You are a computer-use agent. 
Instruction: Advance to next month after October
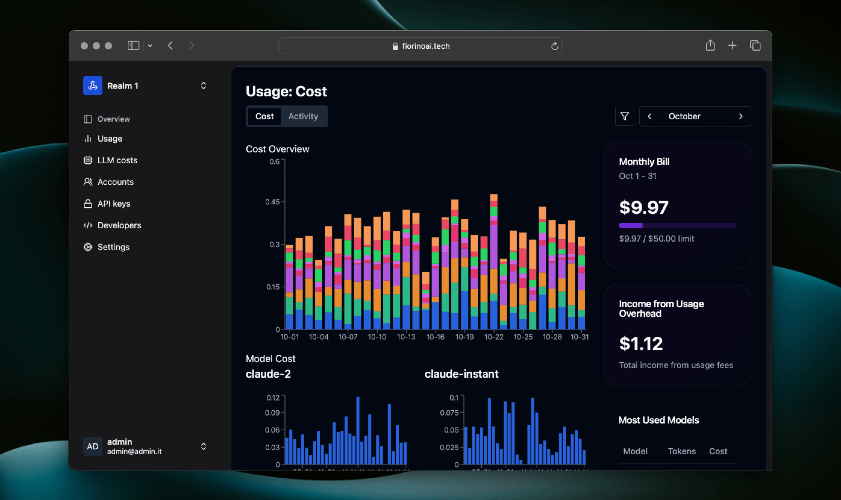741,116
